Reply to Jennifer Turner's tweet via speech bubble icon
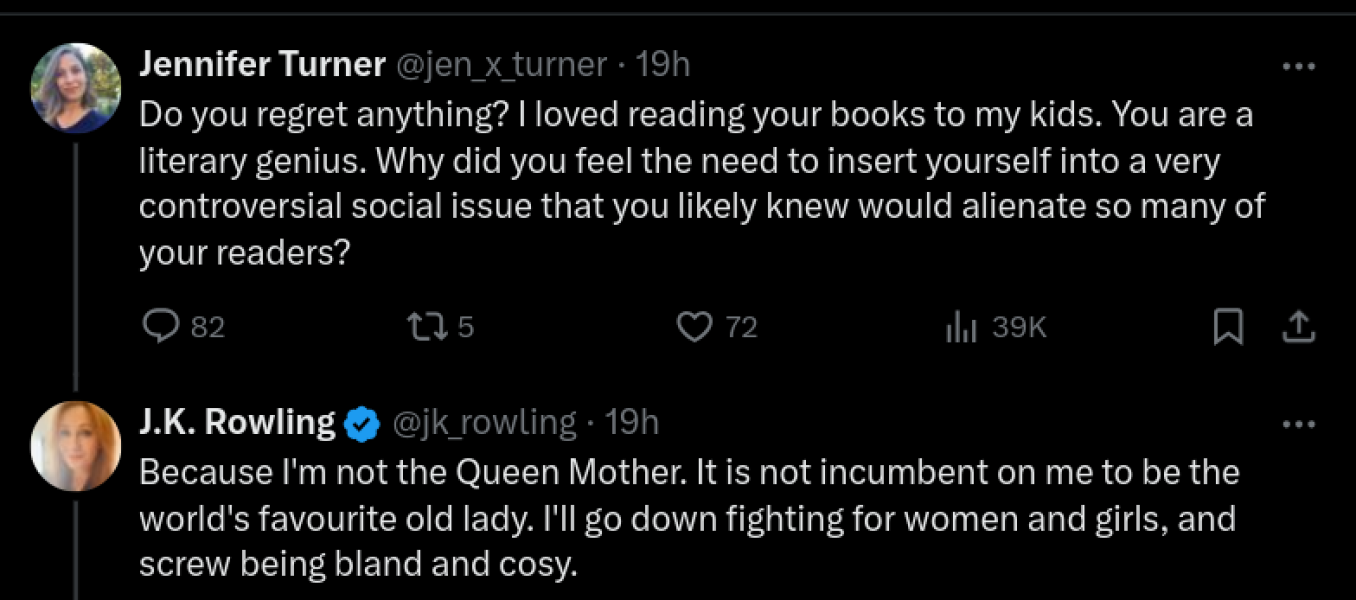 159,327
